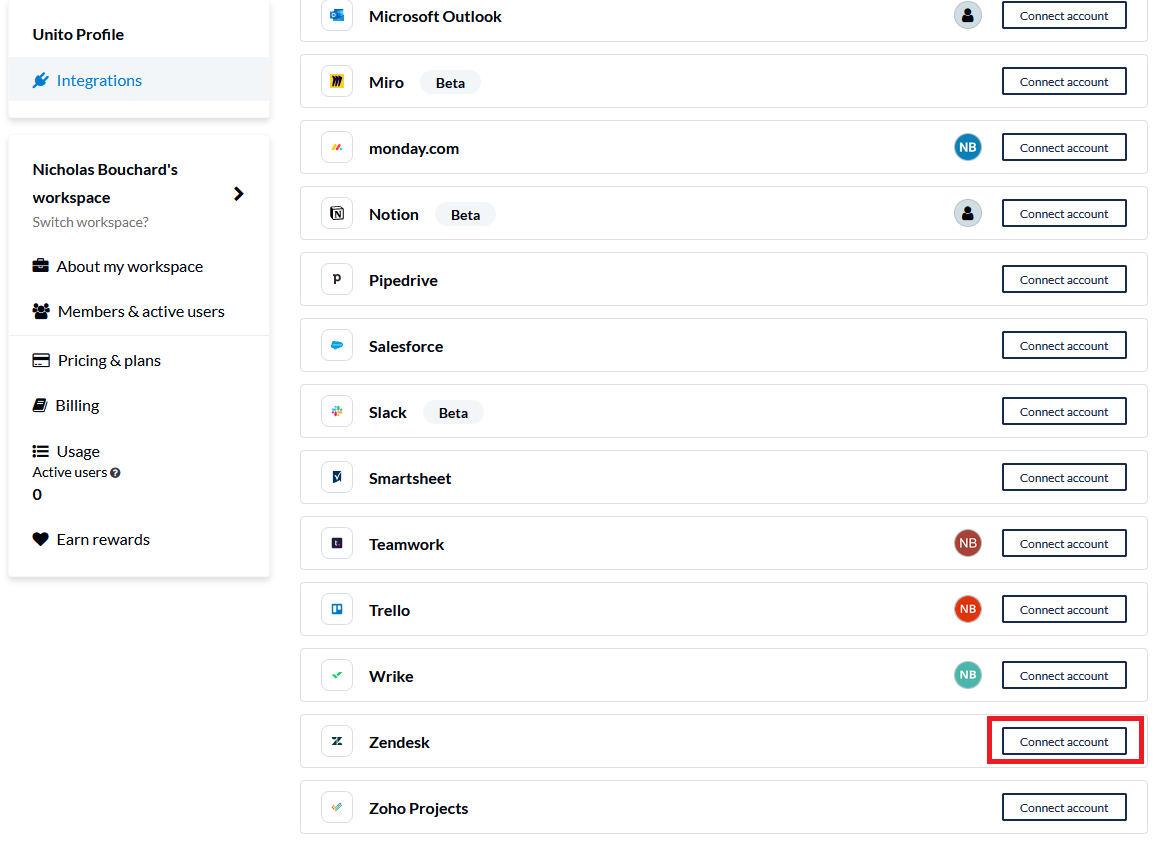Connect account for Zendesk

pos(1064,741)
